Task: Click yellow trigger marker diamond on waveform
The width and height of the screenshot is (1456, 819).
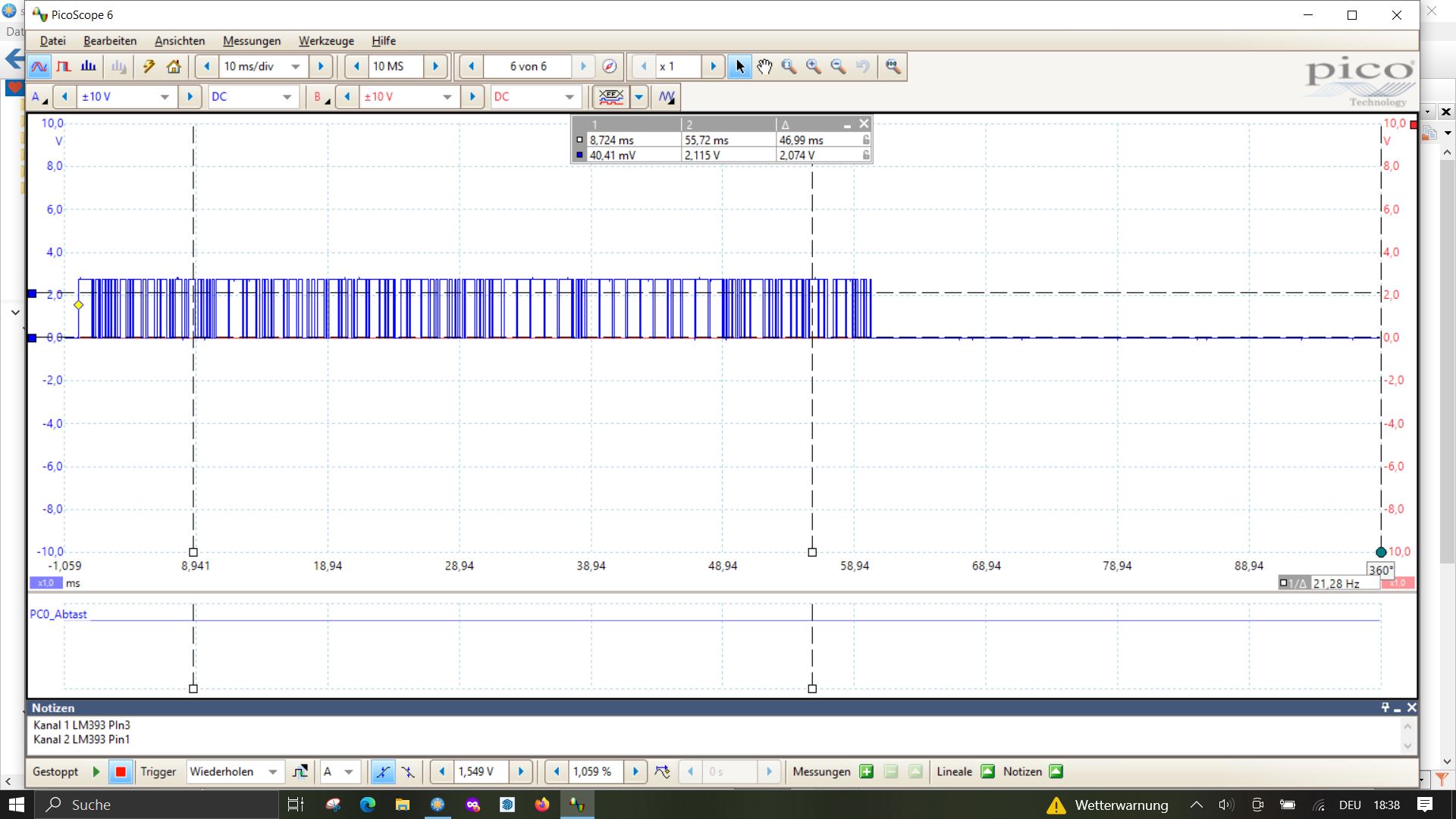Action: coord(79,305)
